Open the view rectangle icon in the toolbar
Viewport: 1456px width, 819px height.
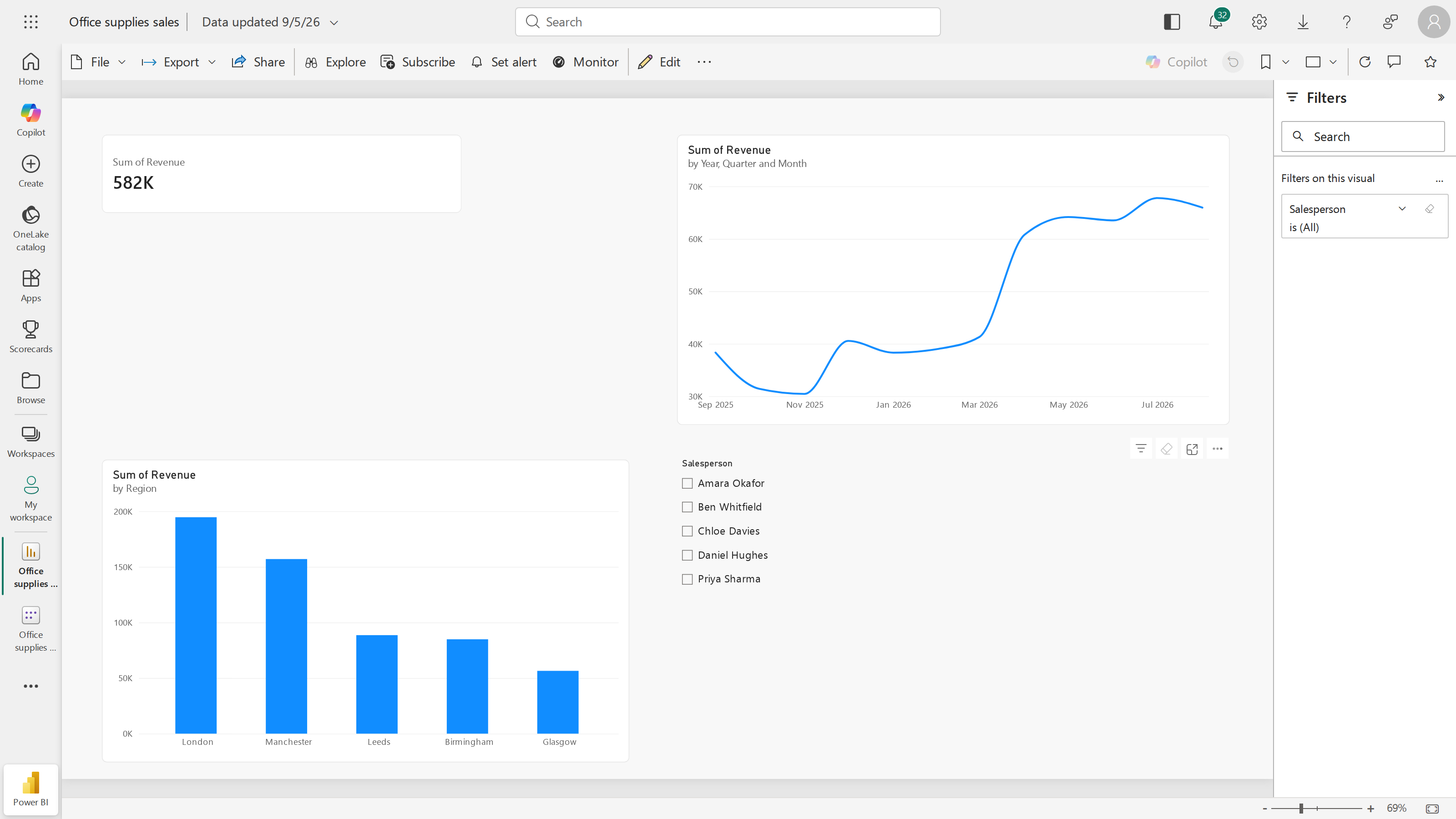point(1312,62)
